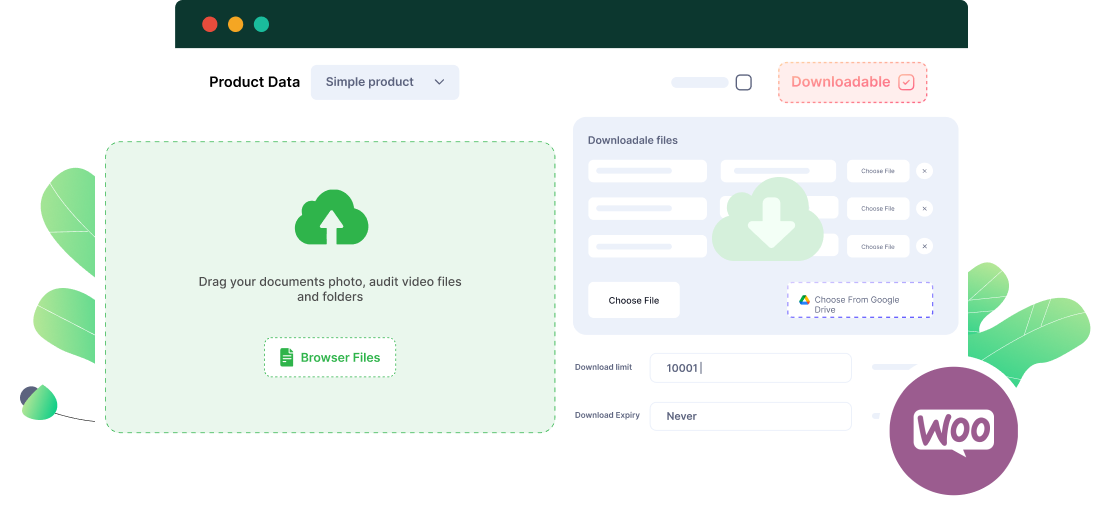Click the Download limit label
The image size is (1110, 507).
(x=603, y=367)
